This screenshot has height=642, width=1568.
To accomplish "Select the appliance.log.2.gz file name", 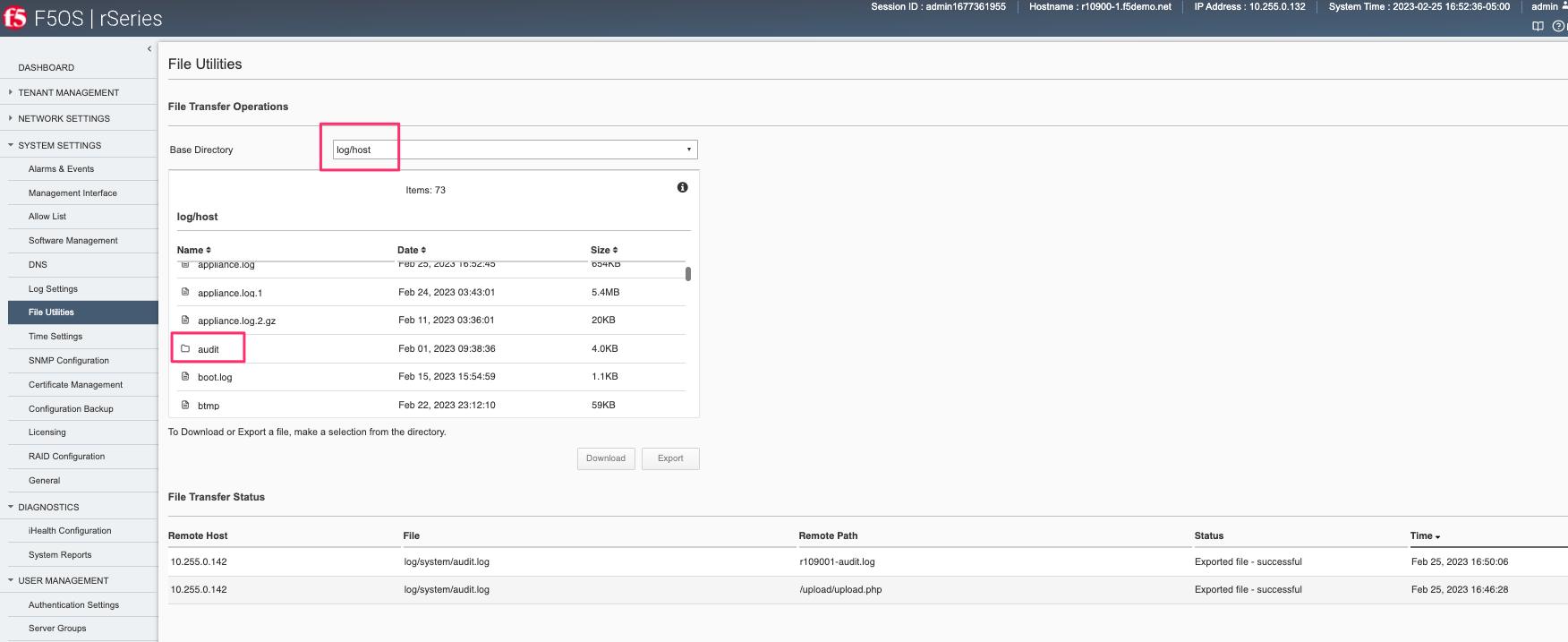I will (x=236, y=321).
